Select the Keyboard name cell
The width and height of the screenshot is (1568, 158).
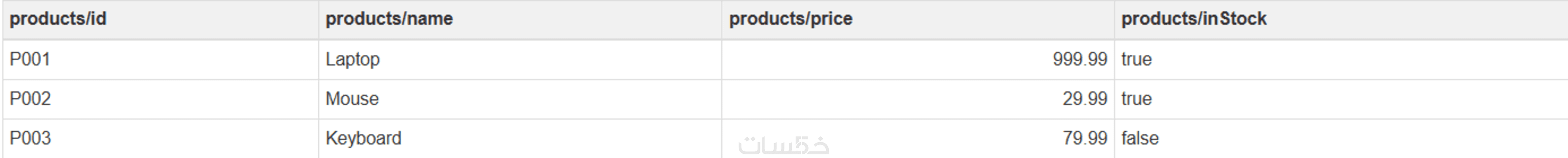coord(364,138)
